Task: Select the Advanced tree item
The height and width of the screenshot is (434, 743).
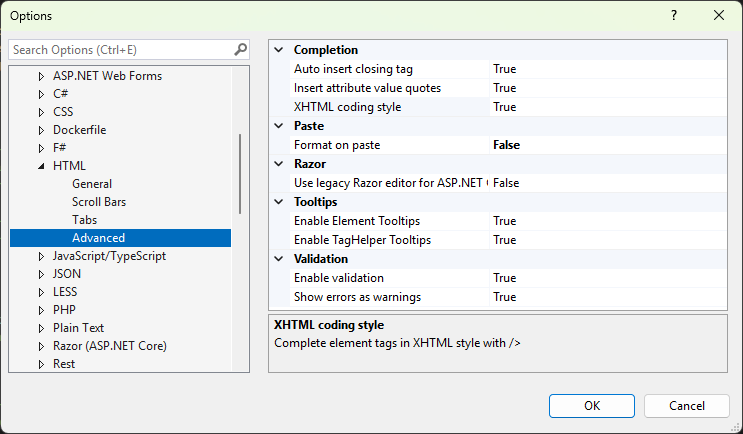Action: point(98,238)
